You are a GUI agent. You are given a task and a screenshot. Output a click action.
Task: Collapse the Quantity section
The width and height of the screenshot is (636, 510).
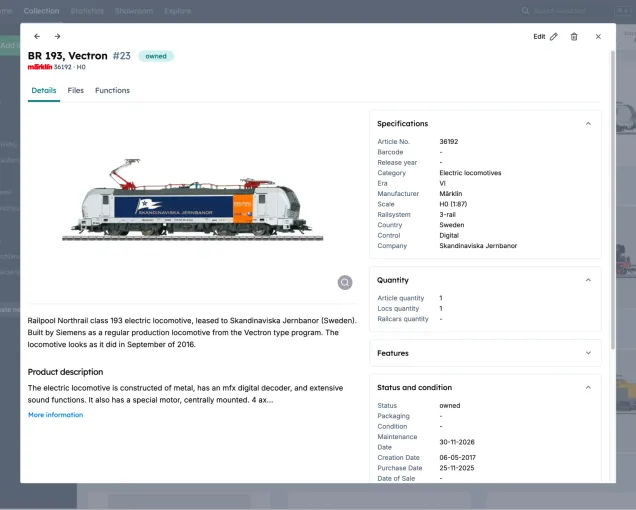(x=588, y=280)
